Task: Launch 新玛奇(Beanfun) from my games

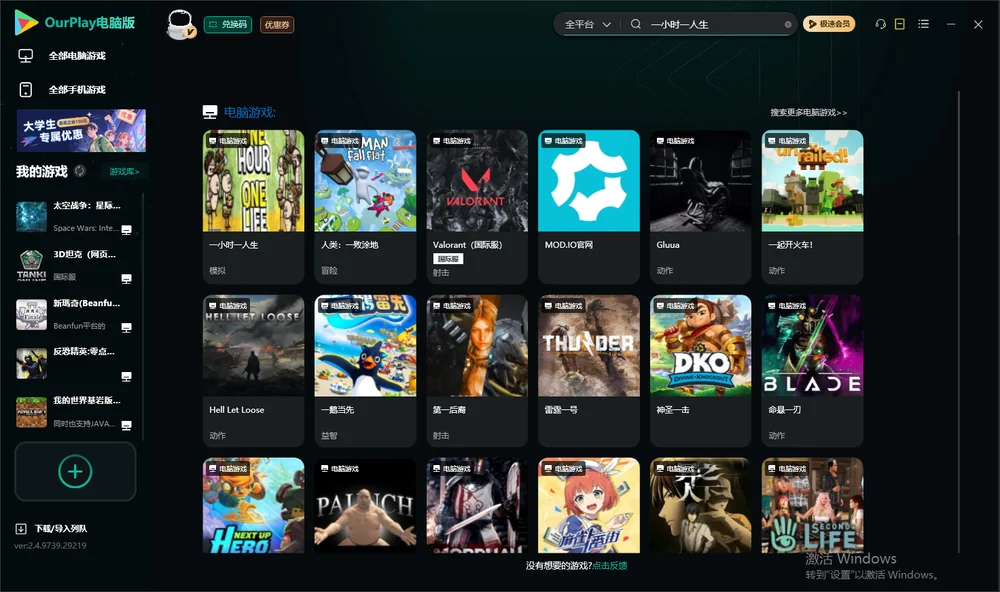Action: click(75, 314)
